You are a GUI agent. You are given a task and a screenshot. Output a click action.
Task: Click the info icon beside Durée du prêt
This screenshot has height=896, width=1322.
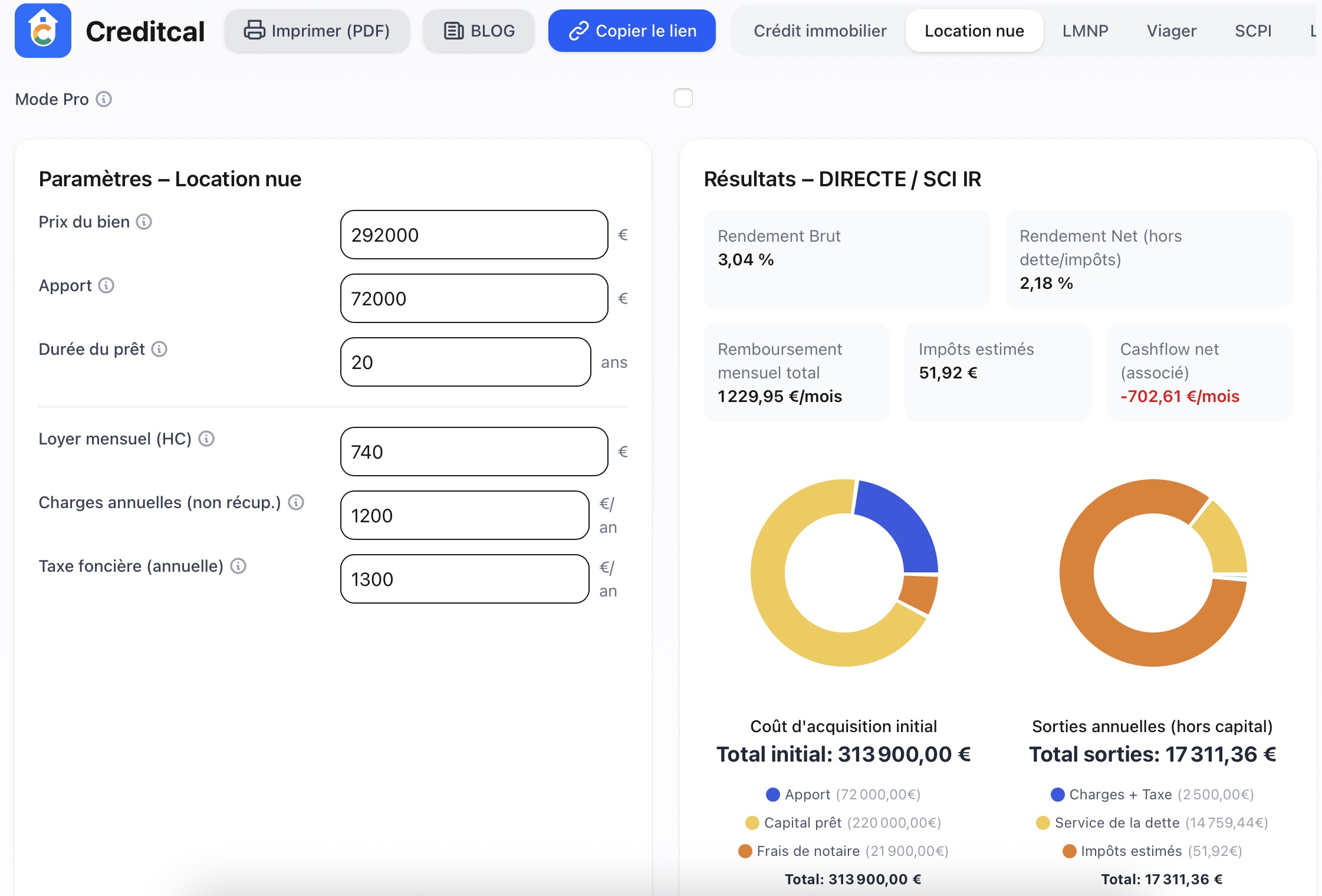(x=159, y=349)
